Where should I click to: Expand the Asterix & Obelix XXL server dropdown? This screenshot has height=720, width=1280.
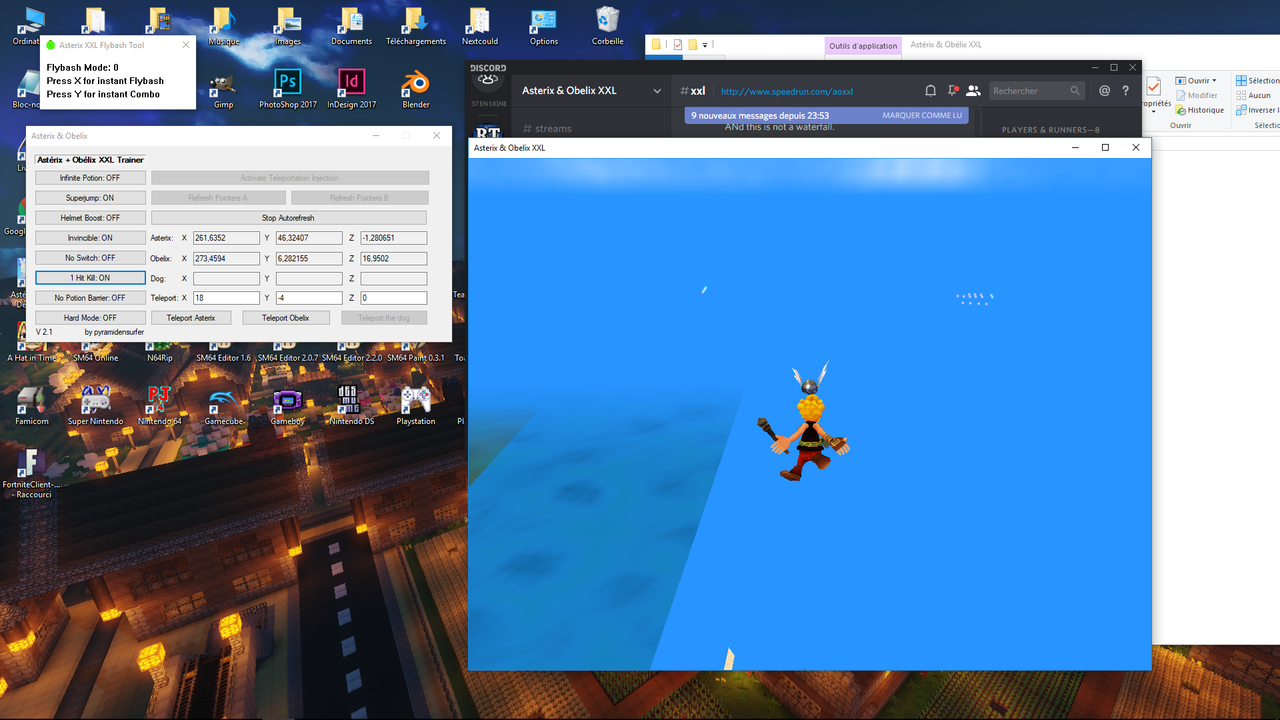click(657, 91)
